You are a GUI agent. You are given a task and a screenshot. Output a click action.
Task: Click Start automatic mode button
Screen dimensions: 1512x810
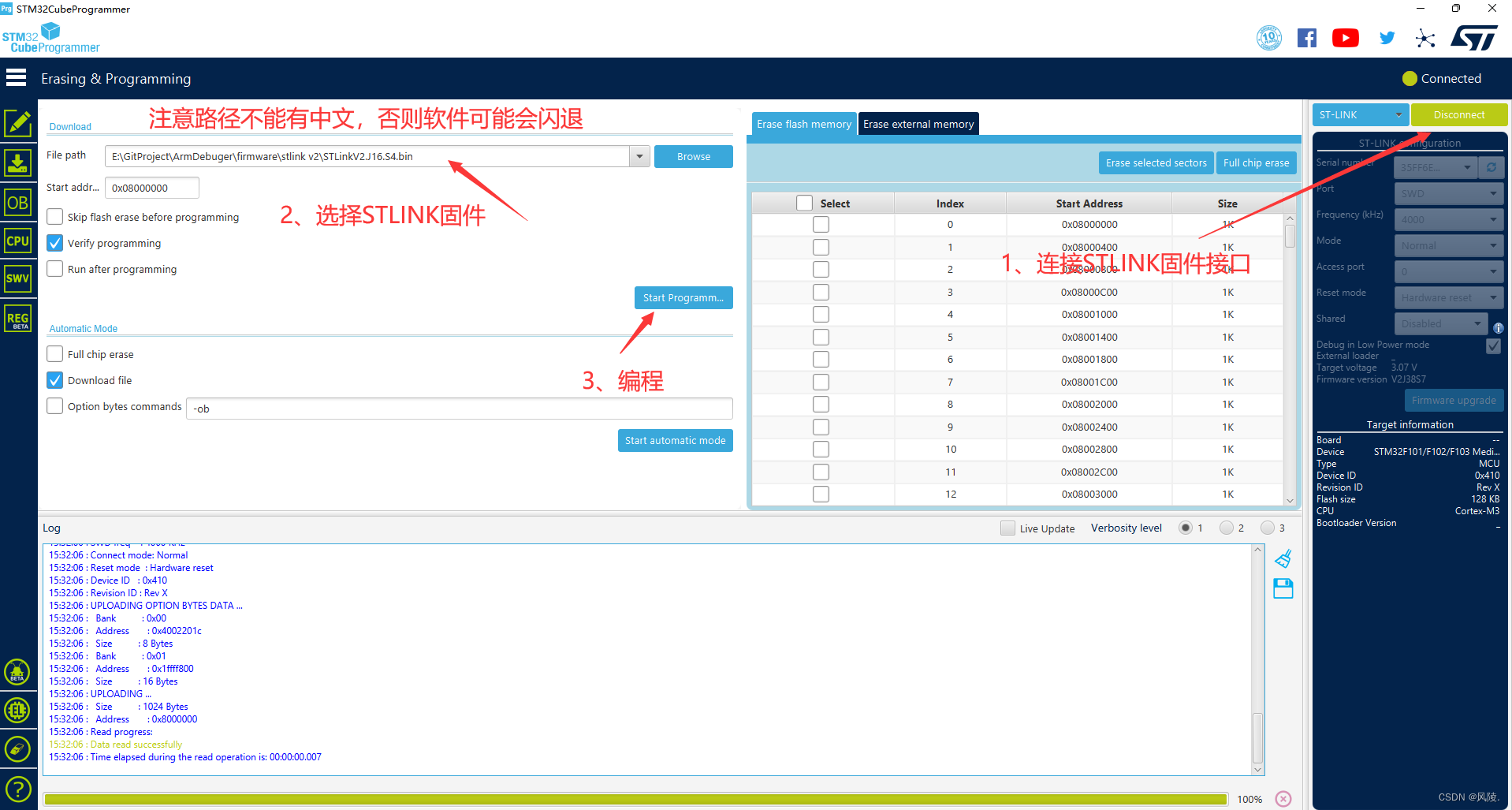coord(676,440)
